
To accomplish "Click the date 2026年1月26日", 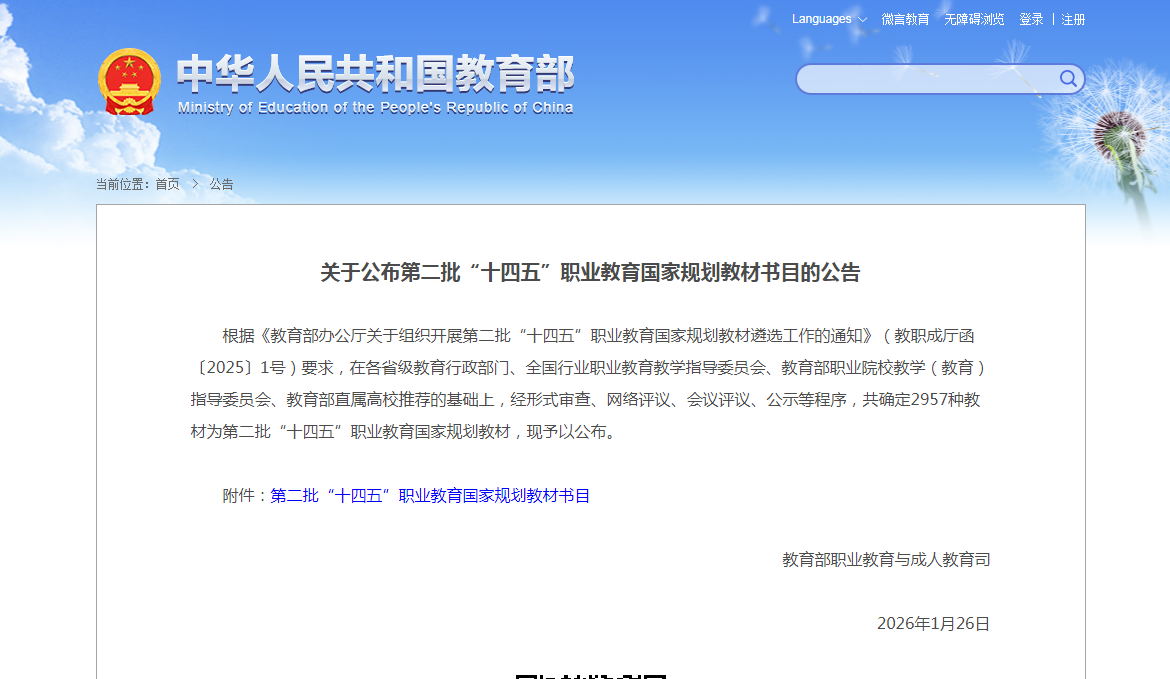I will tap(933, 624).
